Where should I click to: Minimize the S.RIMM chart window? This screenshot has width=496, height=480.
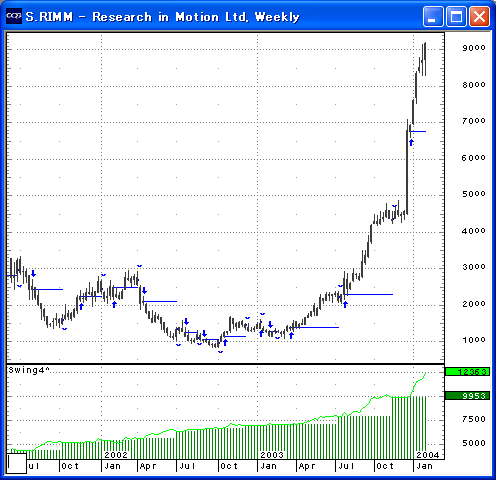[x=433, y=16]
